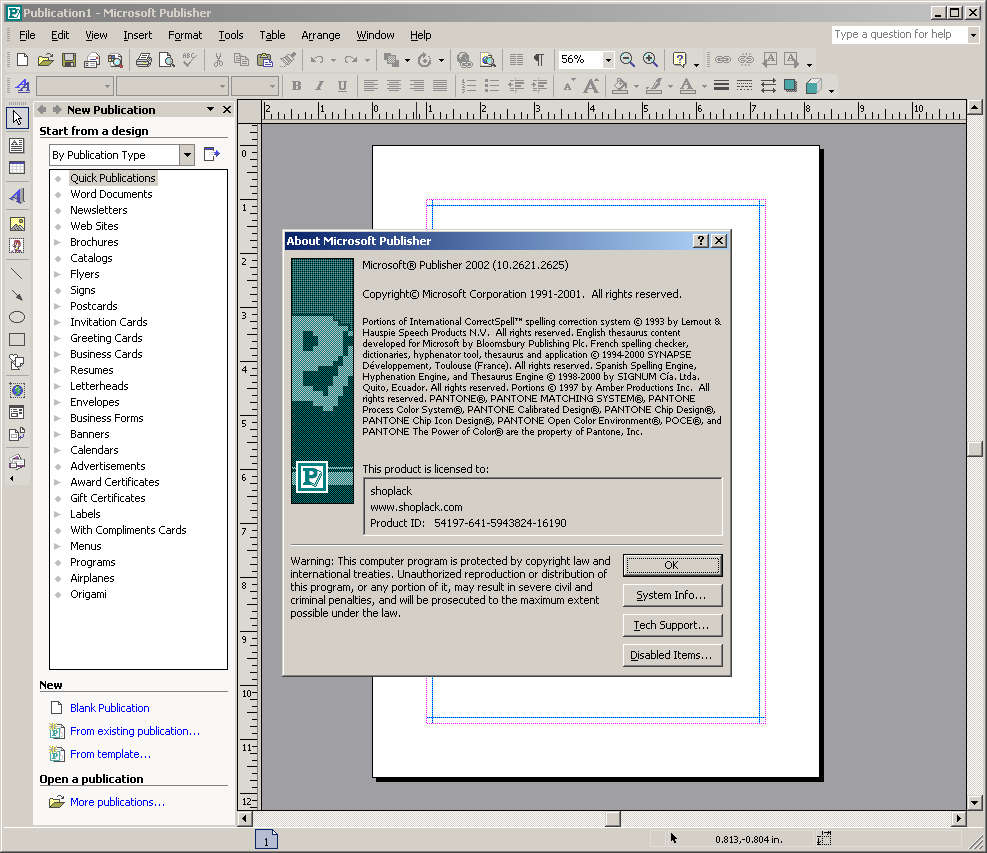Image resolution: width=987 pixels, height=853 pixels.
Task: Toggle Italic formatting
Action: (319, 86)
